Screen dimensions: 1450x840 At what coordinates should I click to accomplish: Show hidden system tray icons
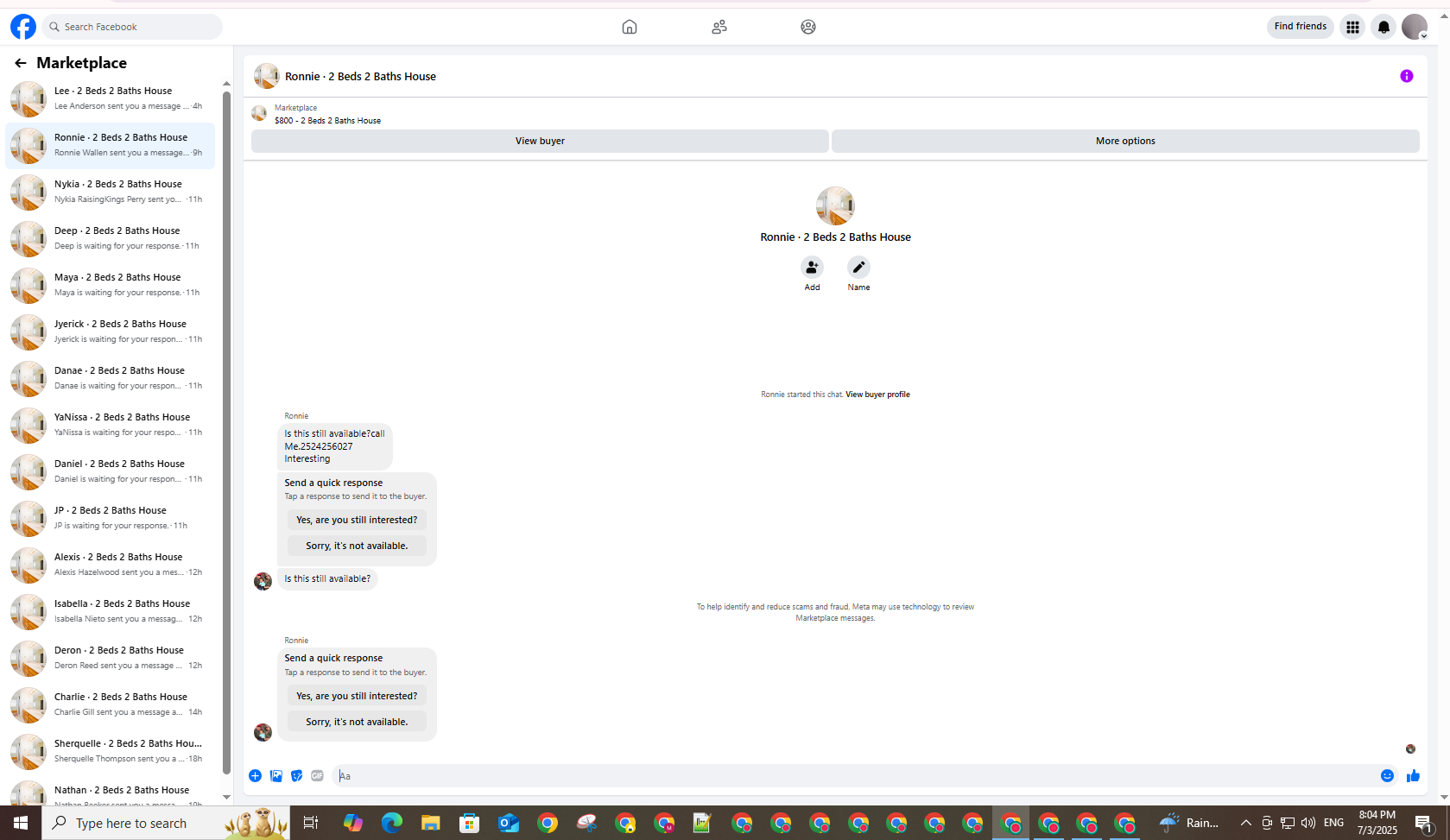[x=1245, y=823]
